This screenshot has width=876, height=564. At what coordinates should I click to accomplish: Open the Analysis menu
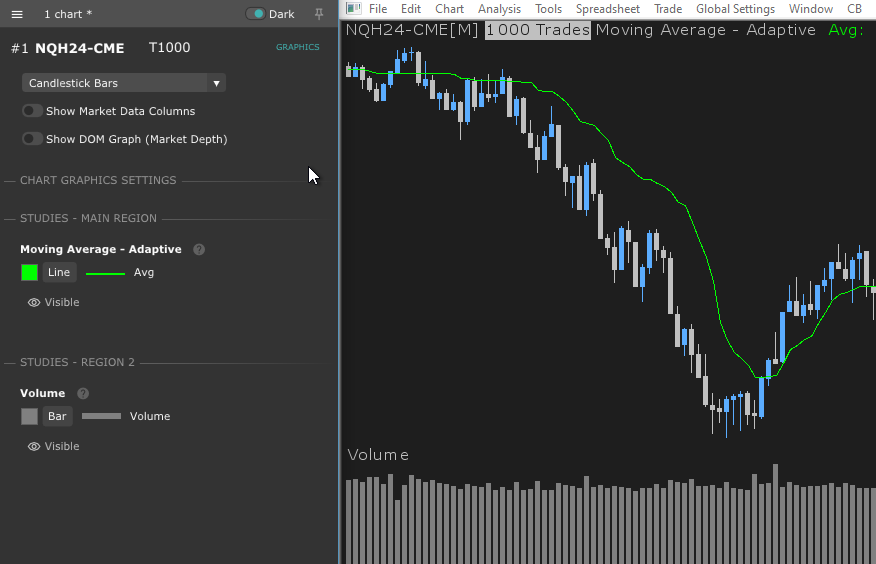[x=499, y=9]
